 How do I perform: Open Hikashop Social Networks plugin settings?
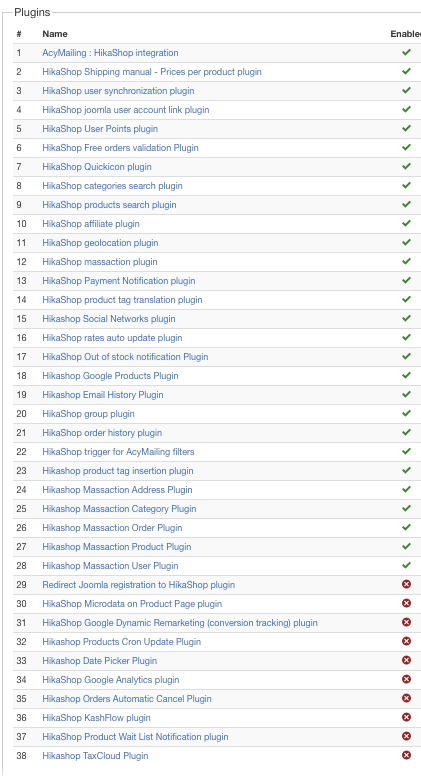(x=109, y=319)
